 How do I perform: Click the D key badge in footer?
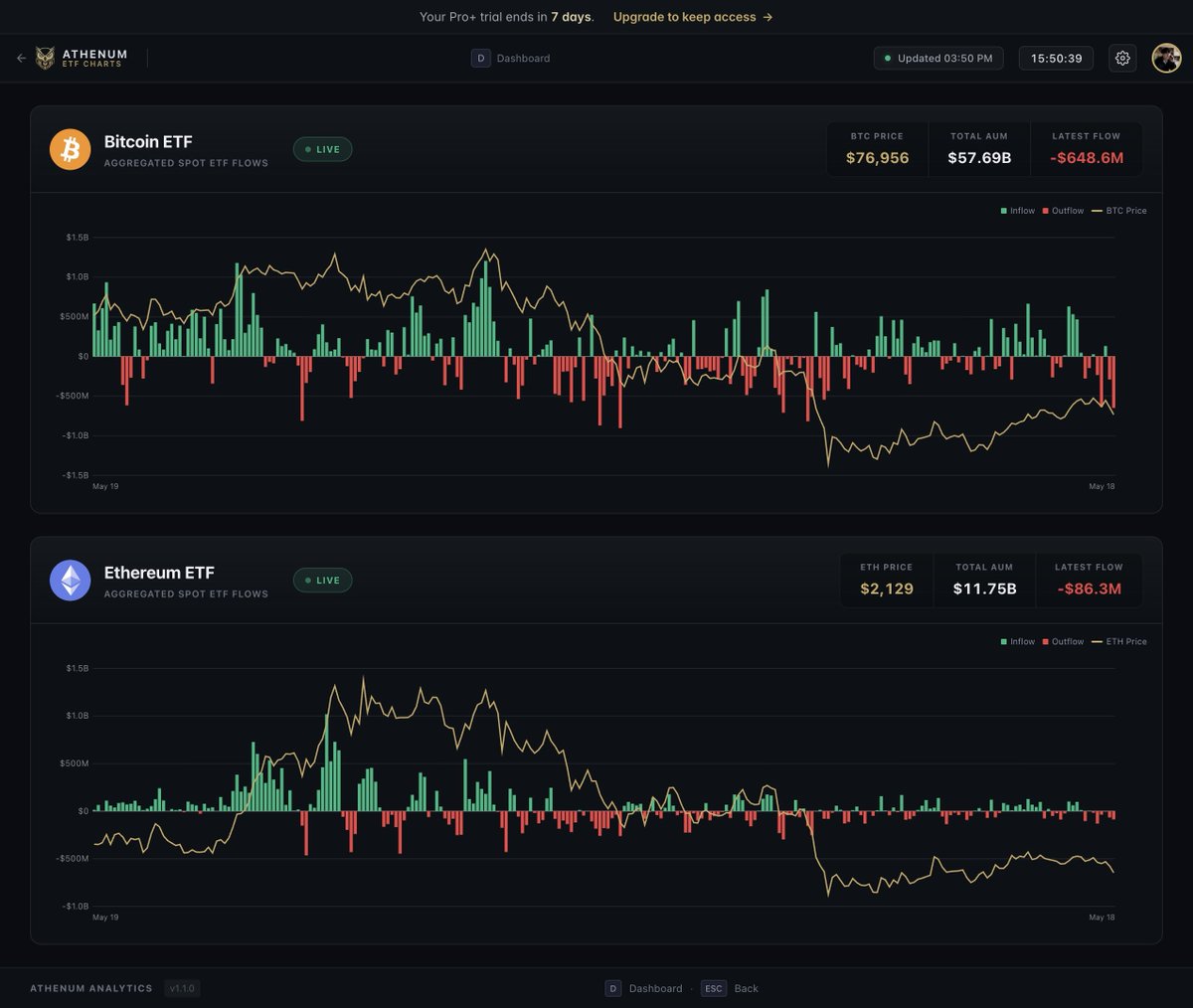(613, 988)
